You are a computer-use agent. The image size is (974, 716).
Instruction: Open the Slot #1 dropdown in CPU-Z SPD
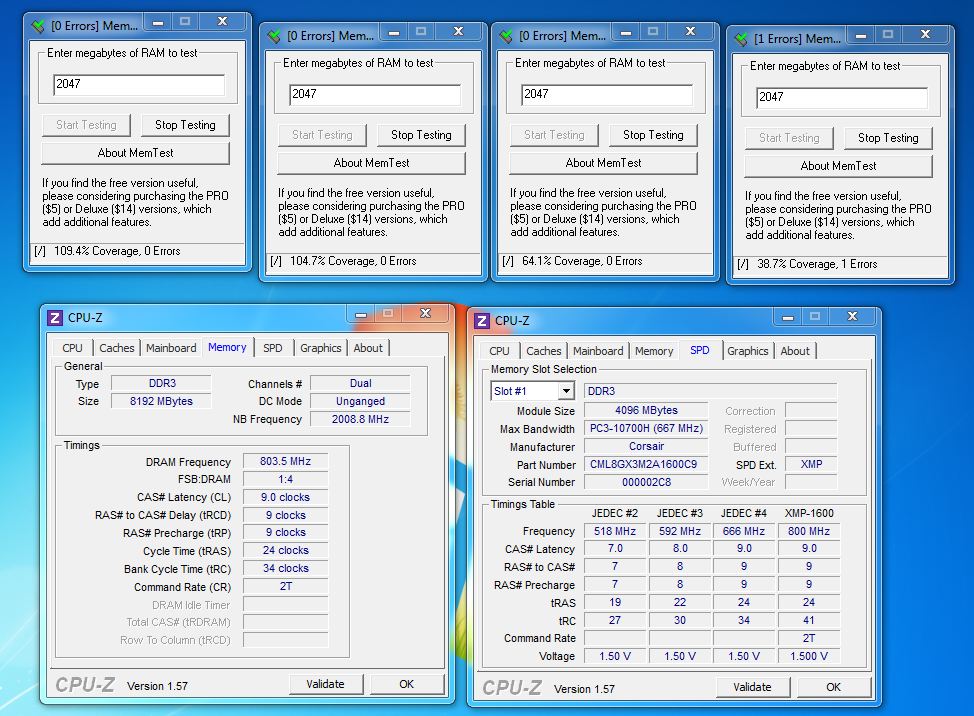tap(565, 391)
